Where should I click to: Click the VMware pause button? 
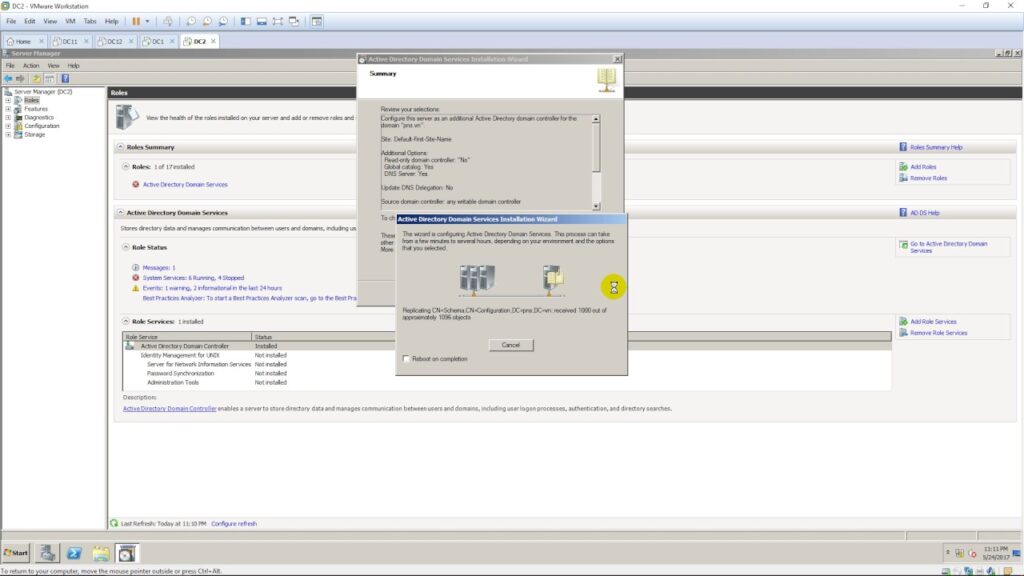click(136, 22)
